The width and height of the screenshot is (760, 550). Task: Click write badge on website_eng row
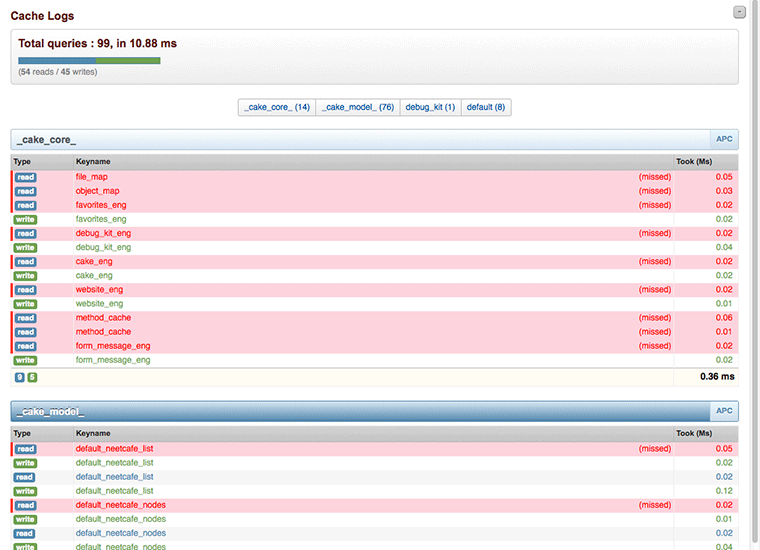coord(25,304)
